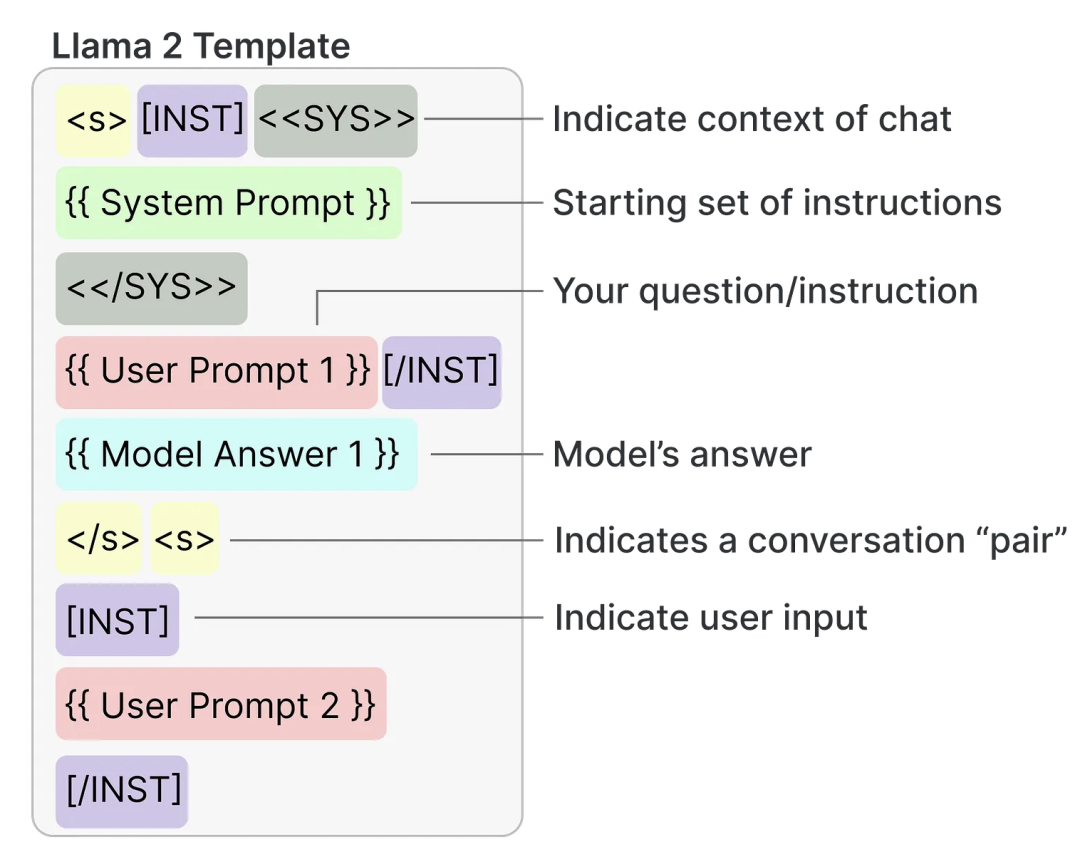This screenshot has height=852, width=1080.
Task: Click 'Indicates a conversation "pair"' annotation
Action: [x=811, y=540]
